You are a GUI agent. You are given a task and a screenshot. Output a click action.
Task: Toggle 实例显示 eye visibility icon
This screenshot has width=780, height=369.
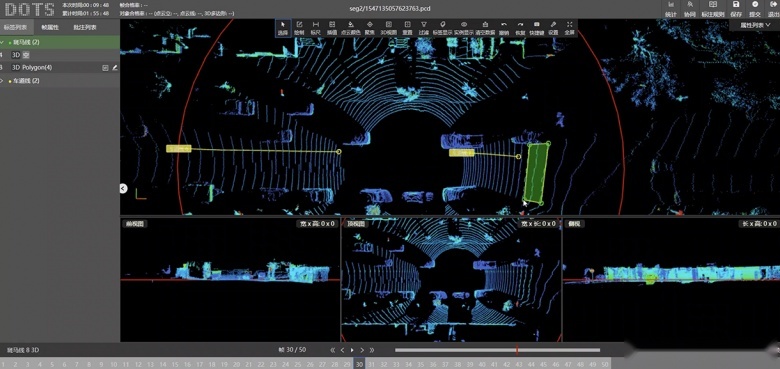point(464,27)
